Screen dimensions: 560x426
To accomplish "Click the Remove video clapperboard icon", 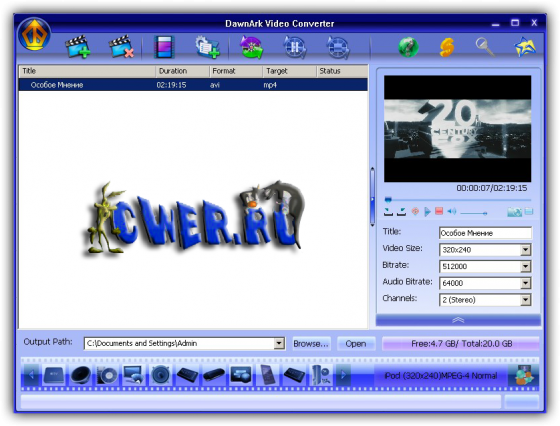I will pyautogui.click(x=121, y=47).
